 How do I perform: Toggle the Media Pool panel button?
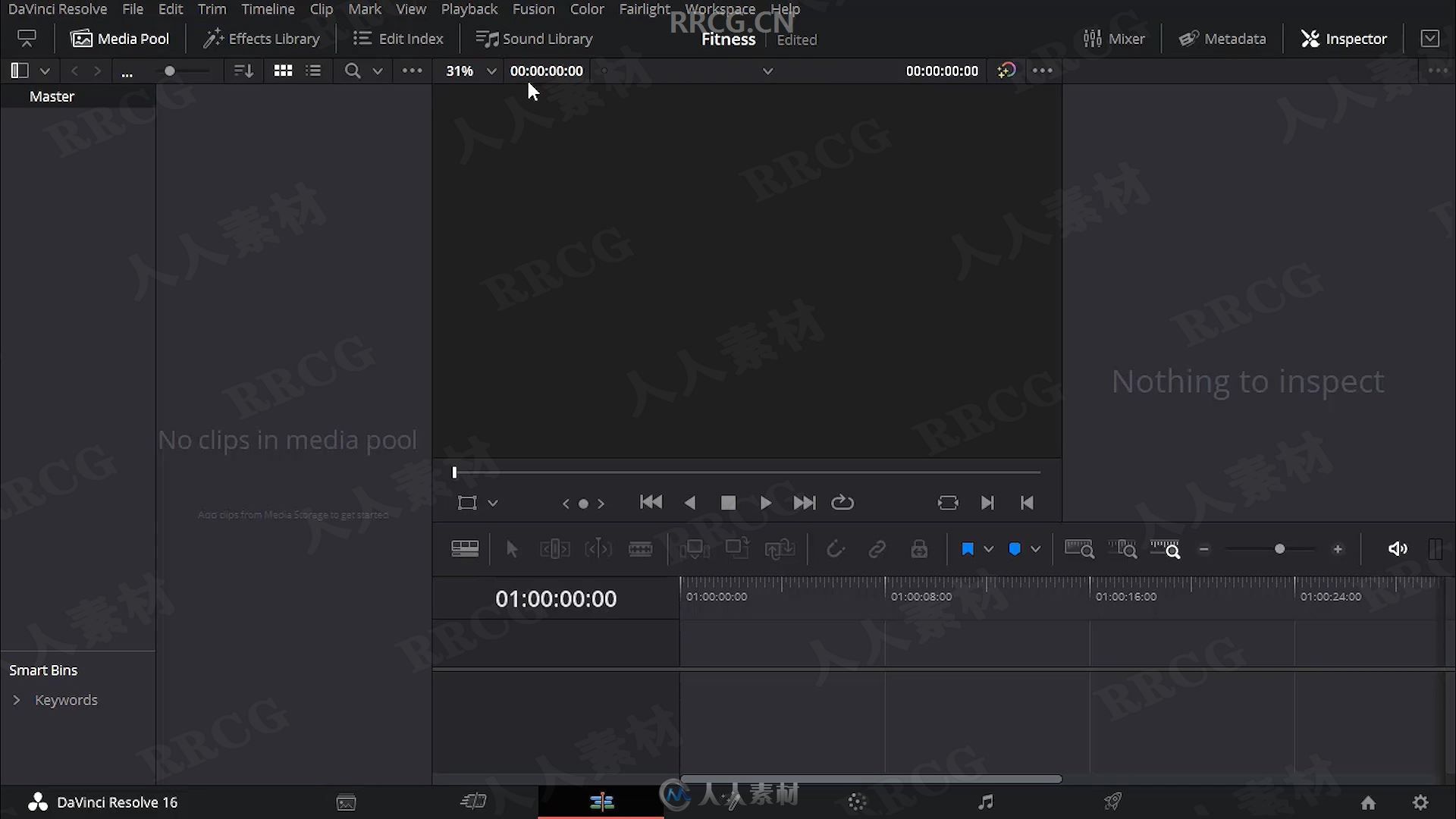(120, 38)
